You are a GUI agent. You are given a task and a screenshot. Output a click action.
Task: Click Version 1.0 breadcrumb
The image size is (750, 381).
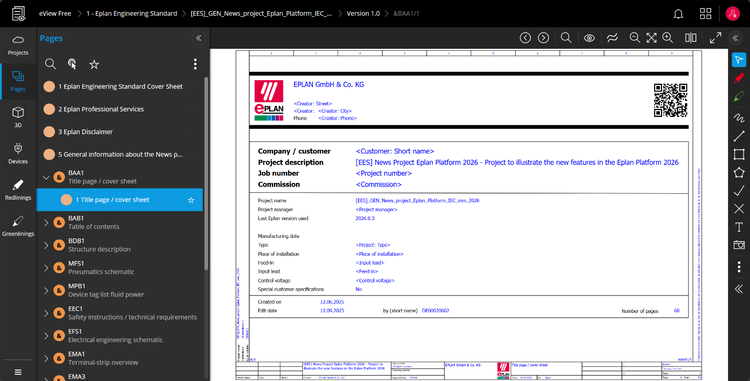363,13
